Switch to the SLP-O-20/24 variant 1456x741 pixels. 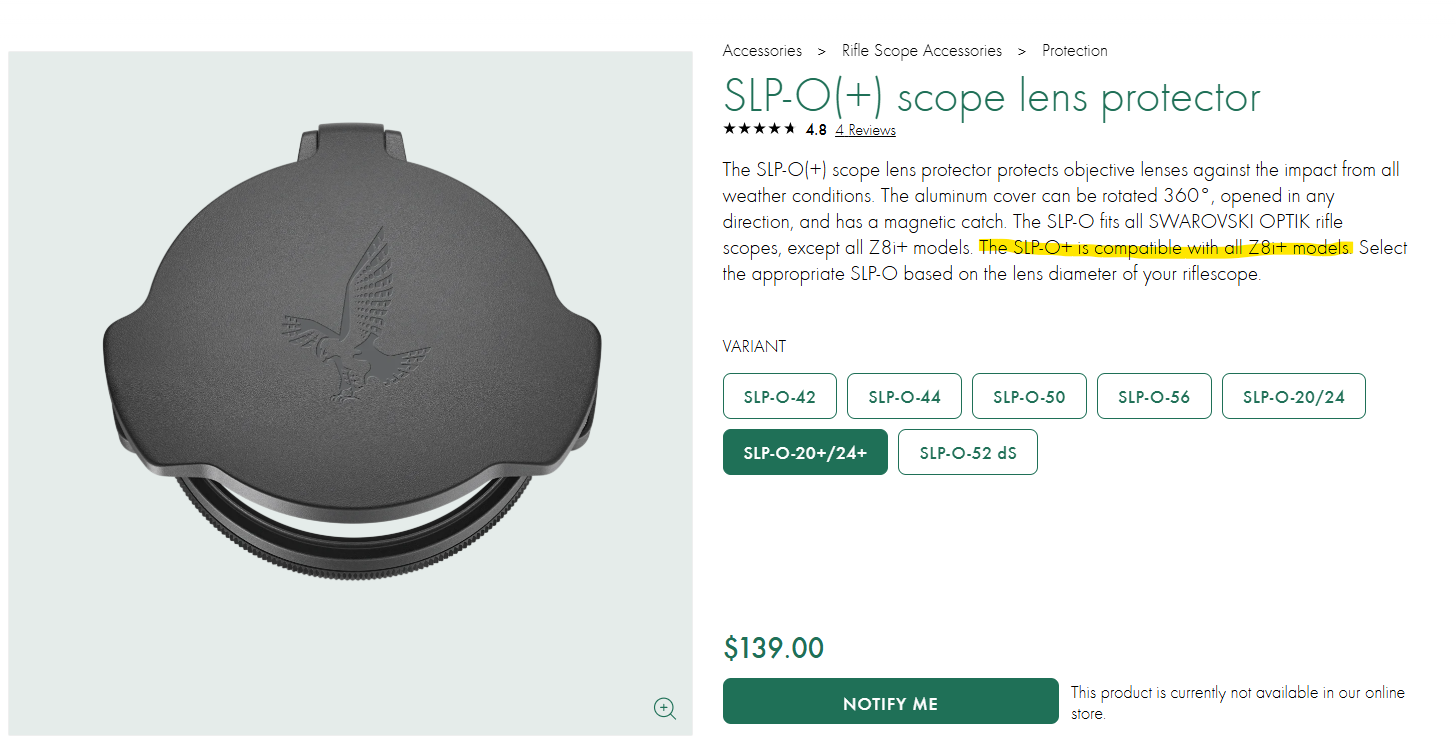1293,397
